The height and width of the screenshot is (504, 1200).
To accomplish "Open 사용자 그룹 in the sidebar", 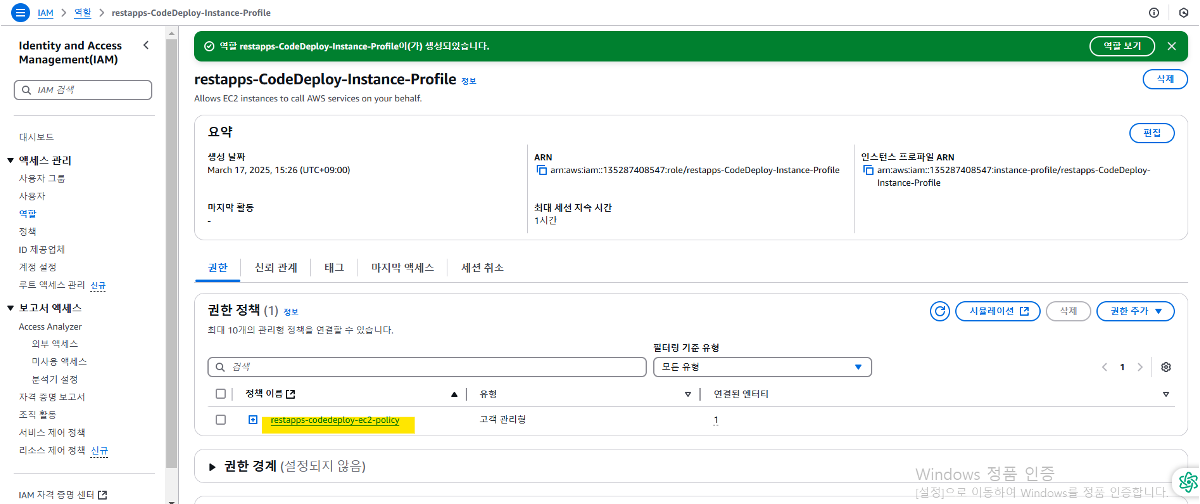I will (x=42, y=178).
